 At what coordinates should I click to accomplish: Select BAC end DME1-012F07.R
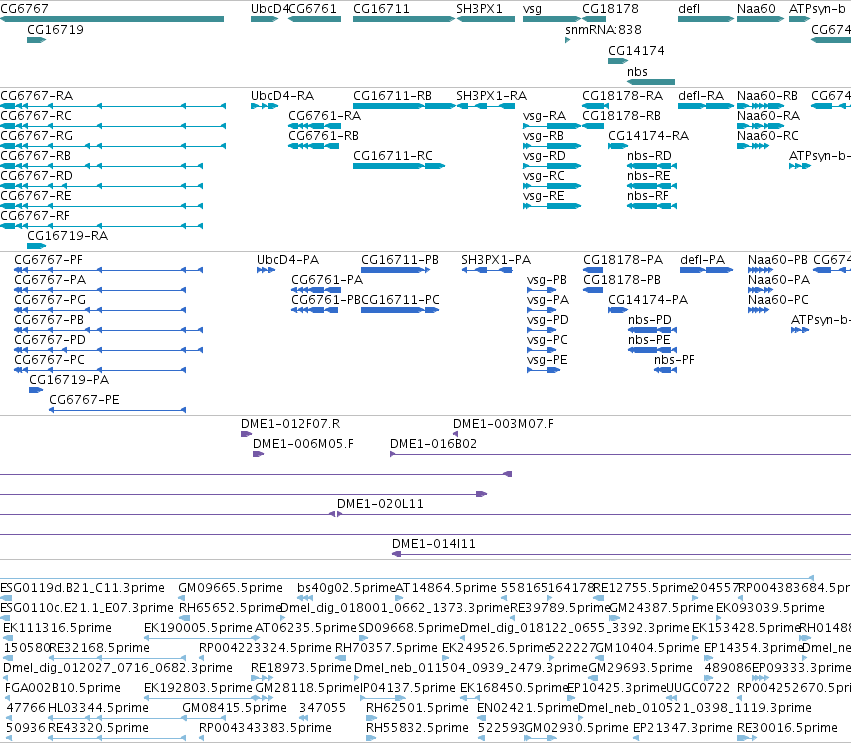pos(246,434)
